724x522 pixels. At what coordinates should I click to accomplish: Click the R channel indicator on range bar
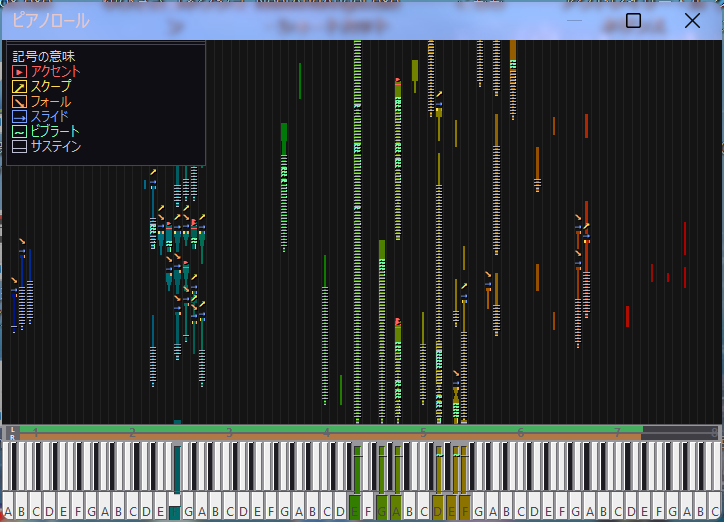click(13, 436)
